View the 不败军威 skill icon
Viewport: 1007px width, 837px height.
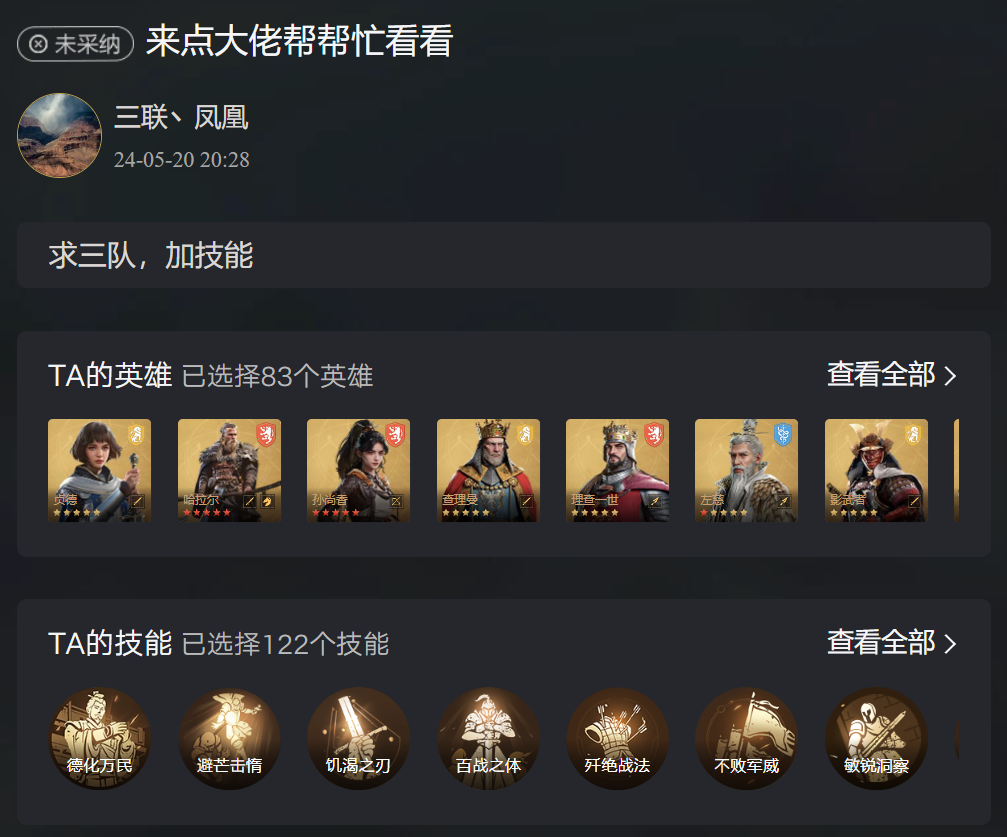point(747,739)
